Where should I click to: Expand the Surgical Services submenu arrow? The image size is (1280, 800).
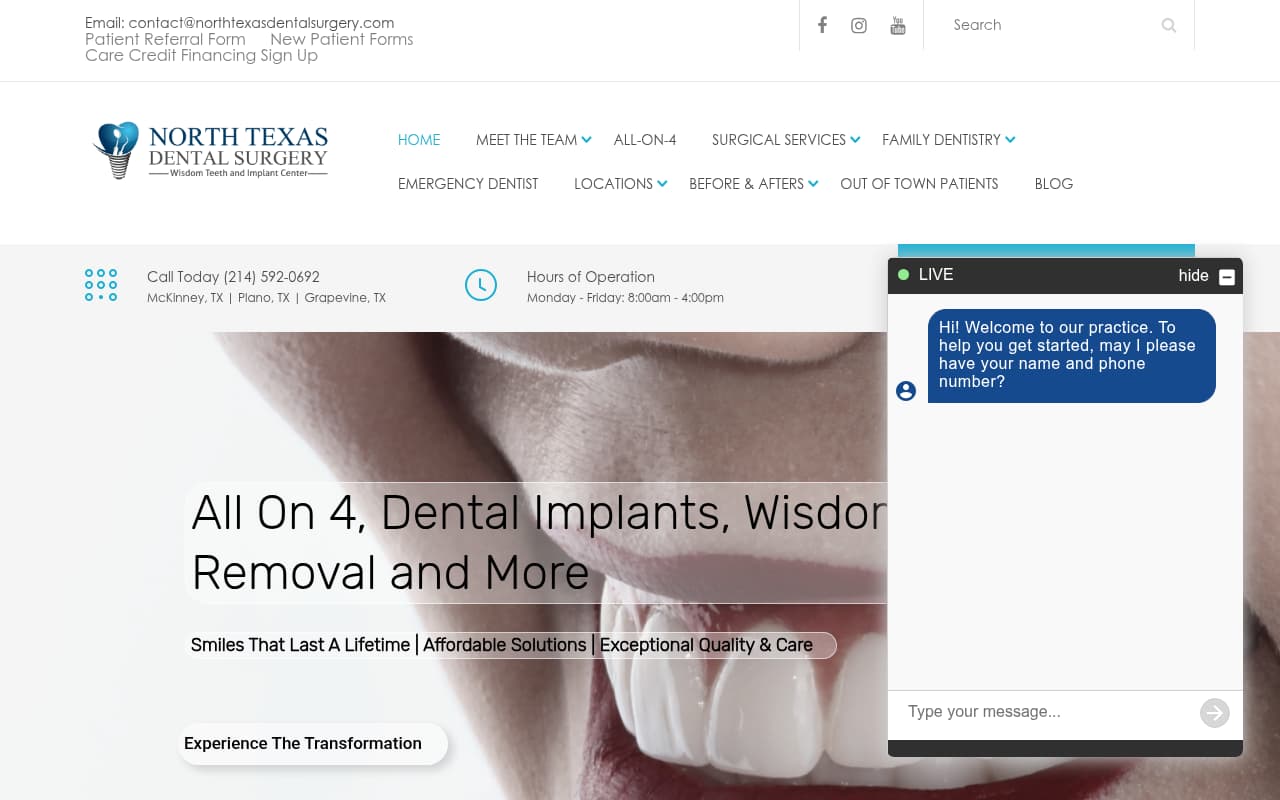[855, 140]
